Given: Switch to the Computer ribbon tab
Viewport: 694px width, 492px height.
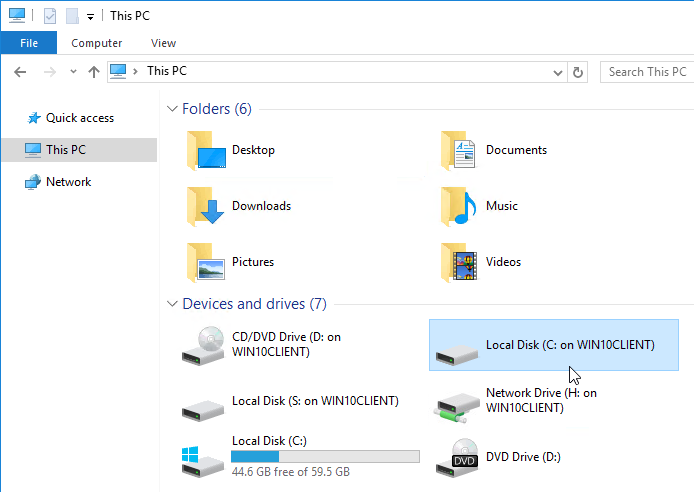Looking at the screenshot, I should pyautogui.click(x=96, y=43).
